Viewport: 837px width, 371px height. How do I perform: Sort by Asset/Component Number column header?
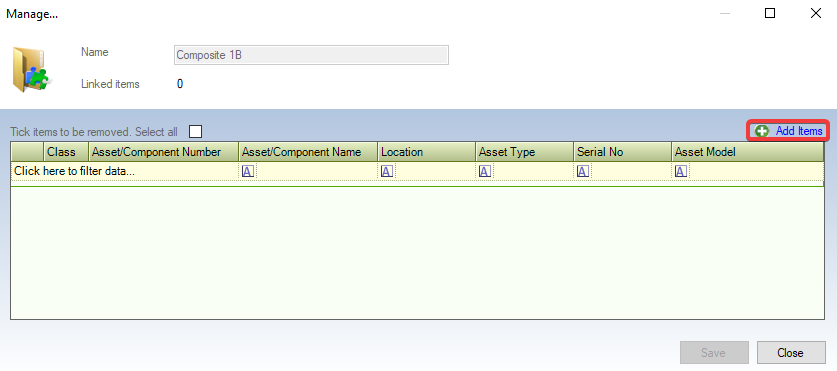pos(163,152)
